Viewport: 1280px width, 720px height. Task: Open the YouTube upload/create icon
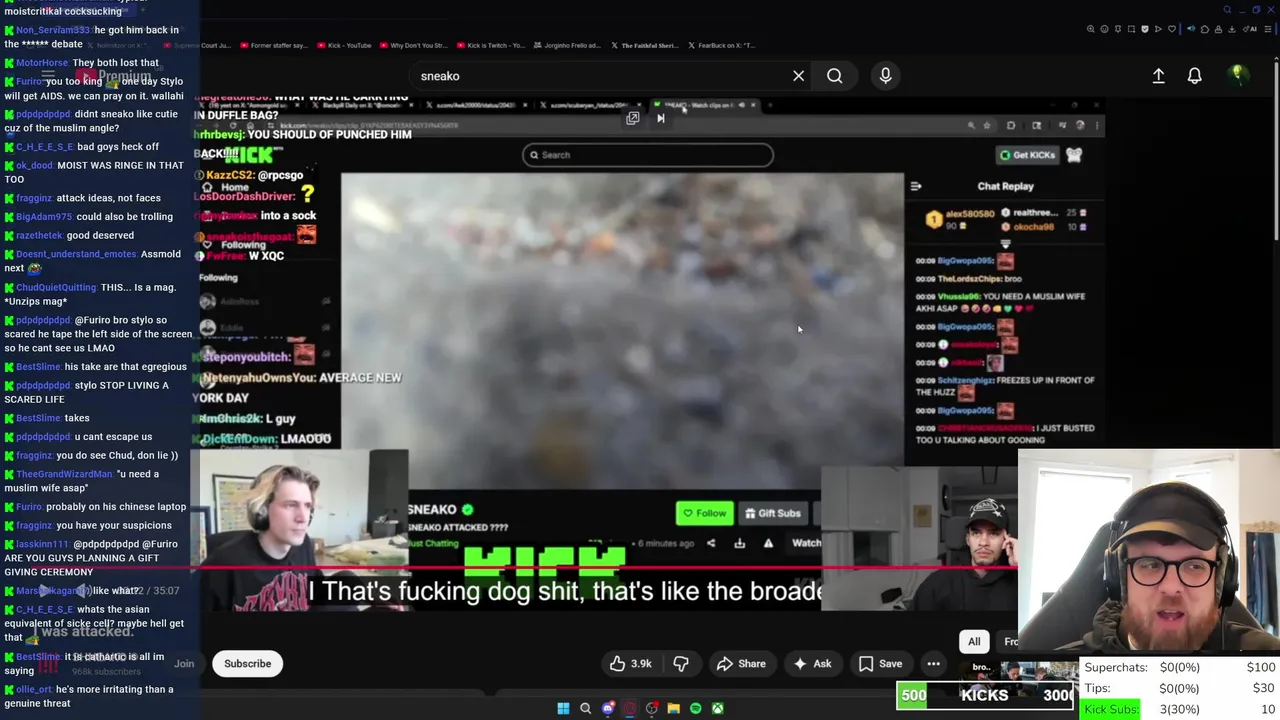pyautogui.click(x=1158, y=76)
